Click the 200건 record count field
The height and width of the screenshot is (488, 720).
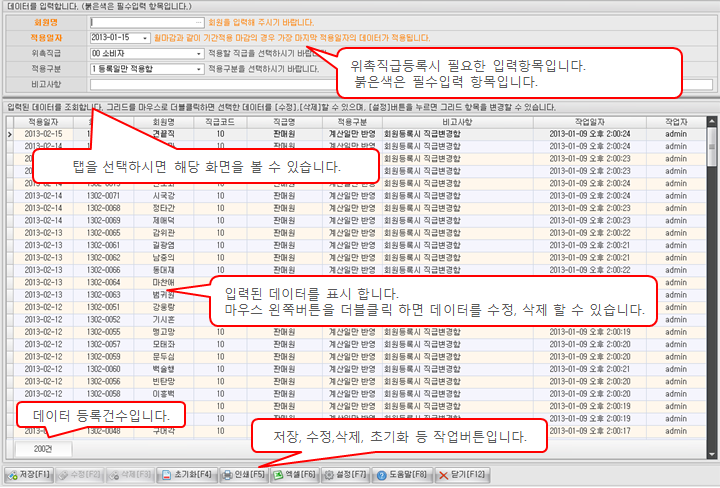point(43,449)
